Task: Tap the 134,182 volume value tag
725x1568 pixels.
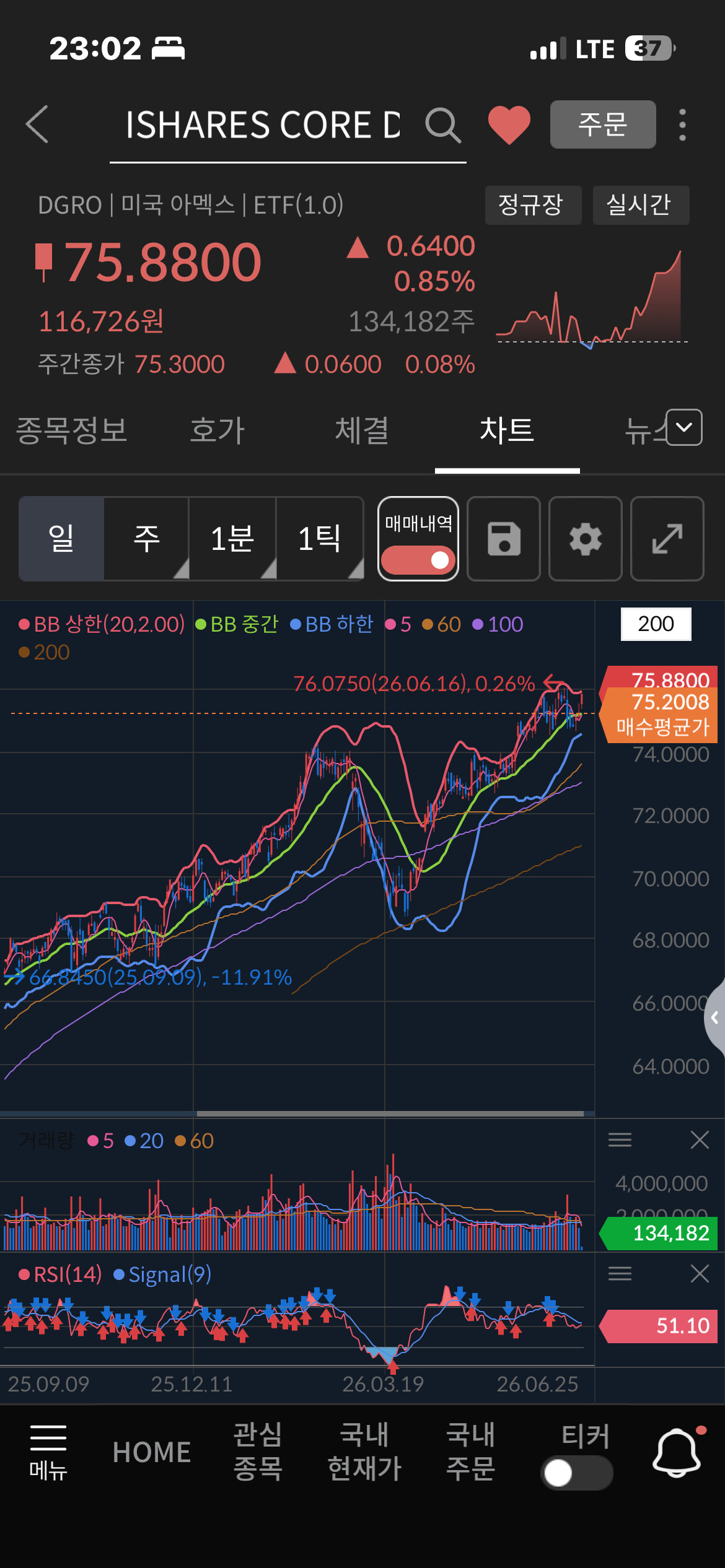Action: [659, 1233]
